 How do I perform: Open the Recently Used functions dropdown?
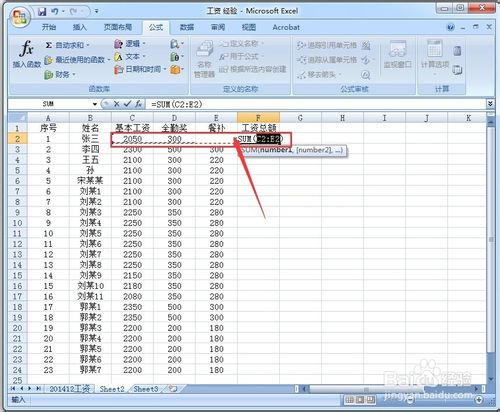tap(77, 60)
